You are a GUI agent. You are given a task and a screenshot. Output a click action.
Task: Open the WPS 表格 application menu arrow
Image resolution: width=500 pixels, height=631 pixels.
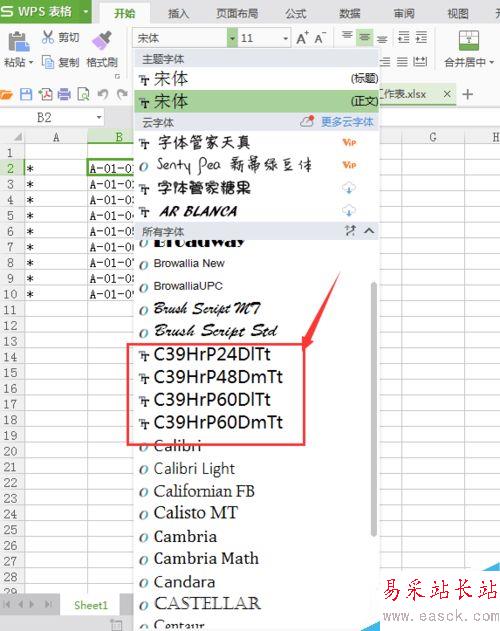coord(85,11)
